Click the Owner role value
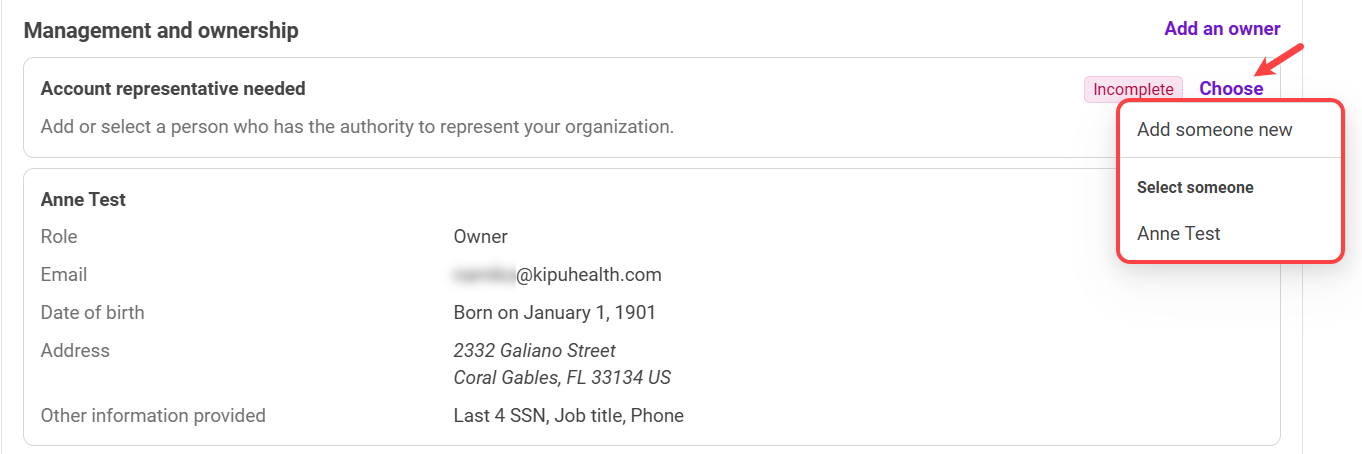The image size is (1362, 454). coord(480,237)
